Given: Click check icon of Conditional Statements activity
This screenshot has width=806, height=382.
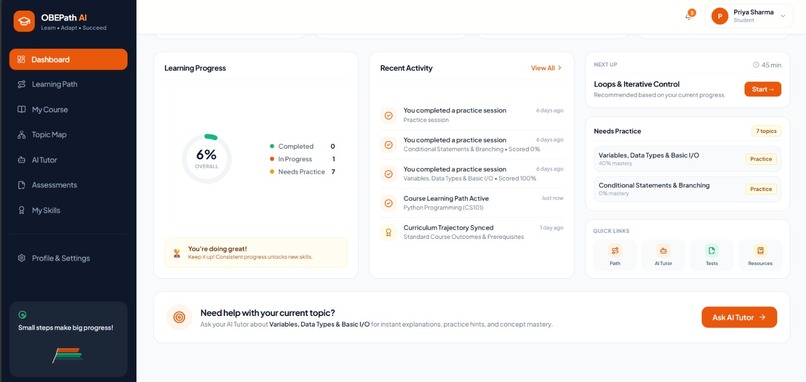Looking at the screenshot, I should 389,145.
